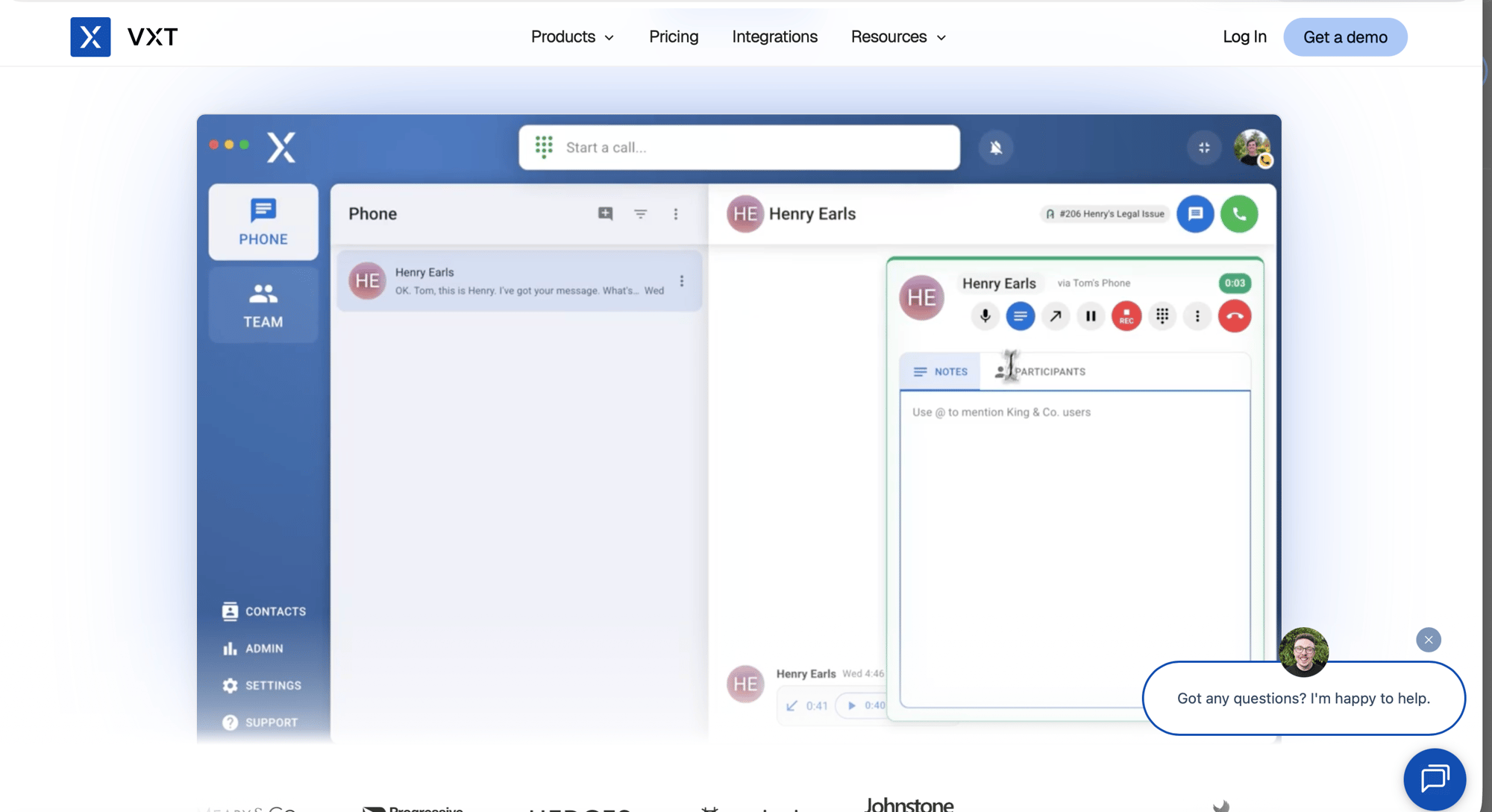
Task: Hang up with the red end call button
Action: (x=1235, y=316)
